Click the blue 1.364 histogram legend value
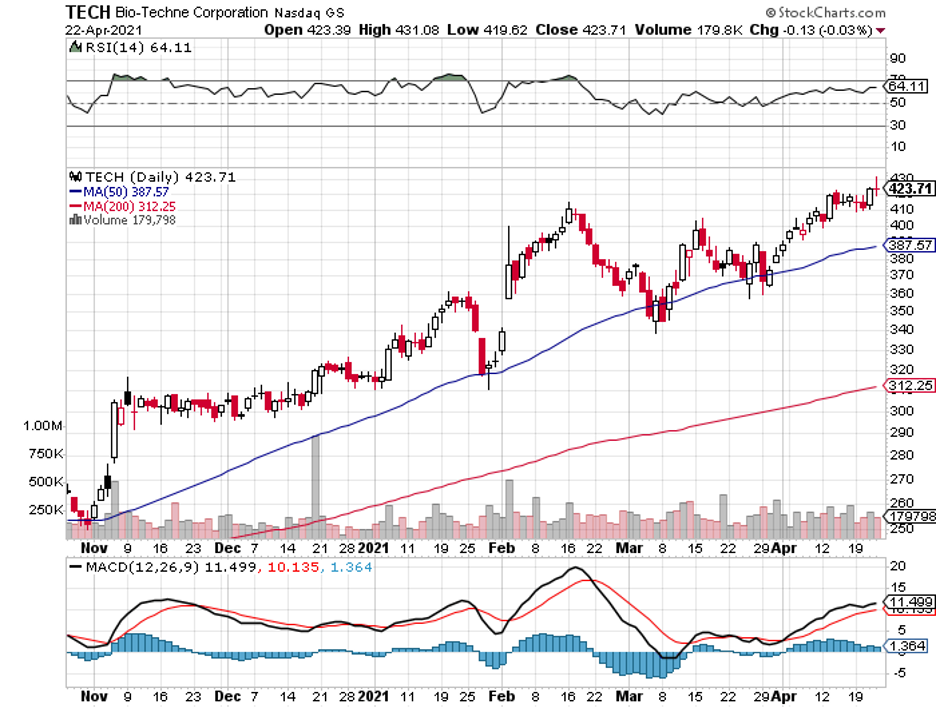Viewport: 936px width, 708px height. point(351,567)
